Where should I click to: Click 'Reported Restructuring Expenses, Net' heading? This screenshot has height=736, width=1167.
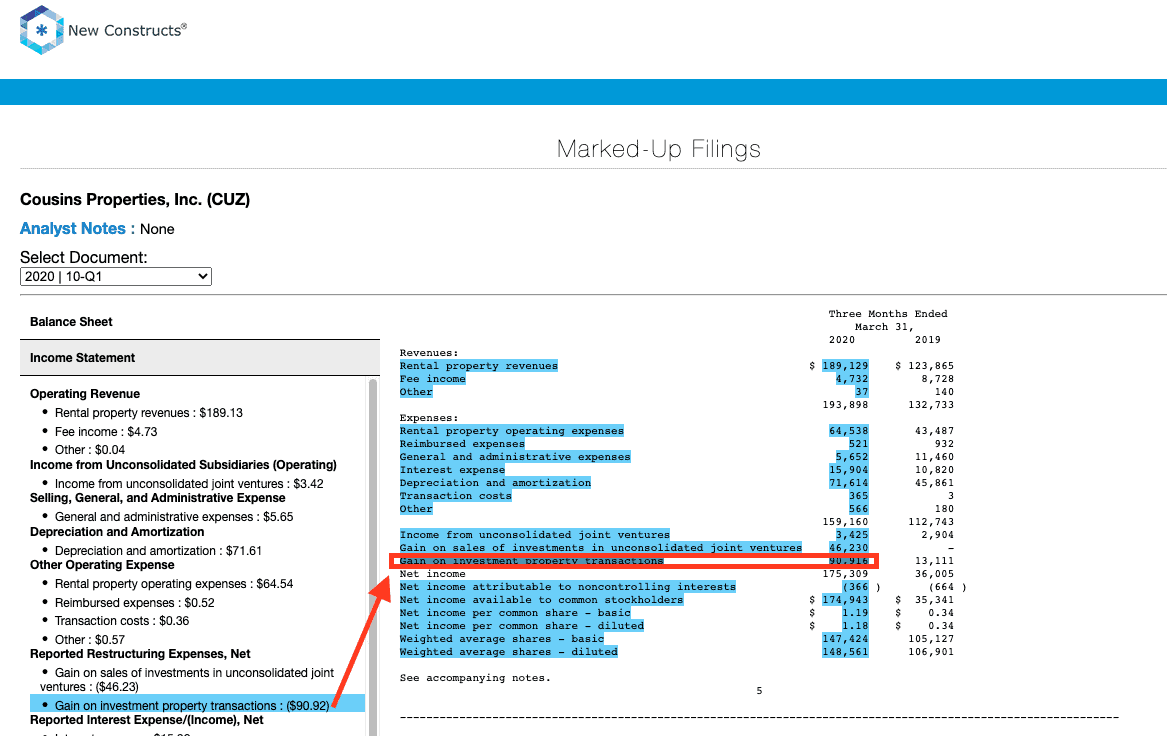coord(140,653)
